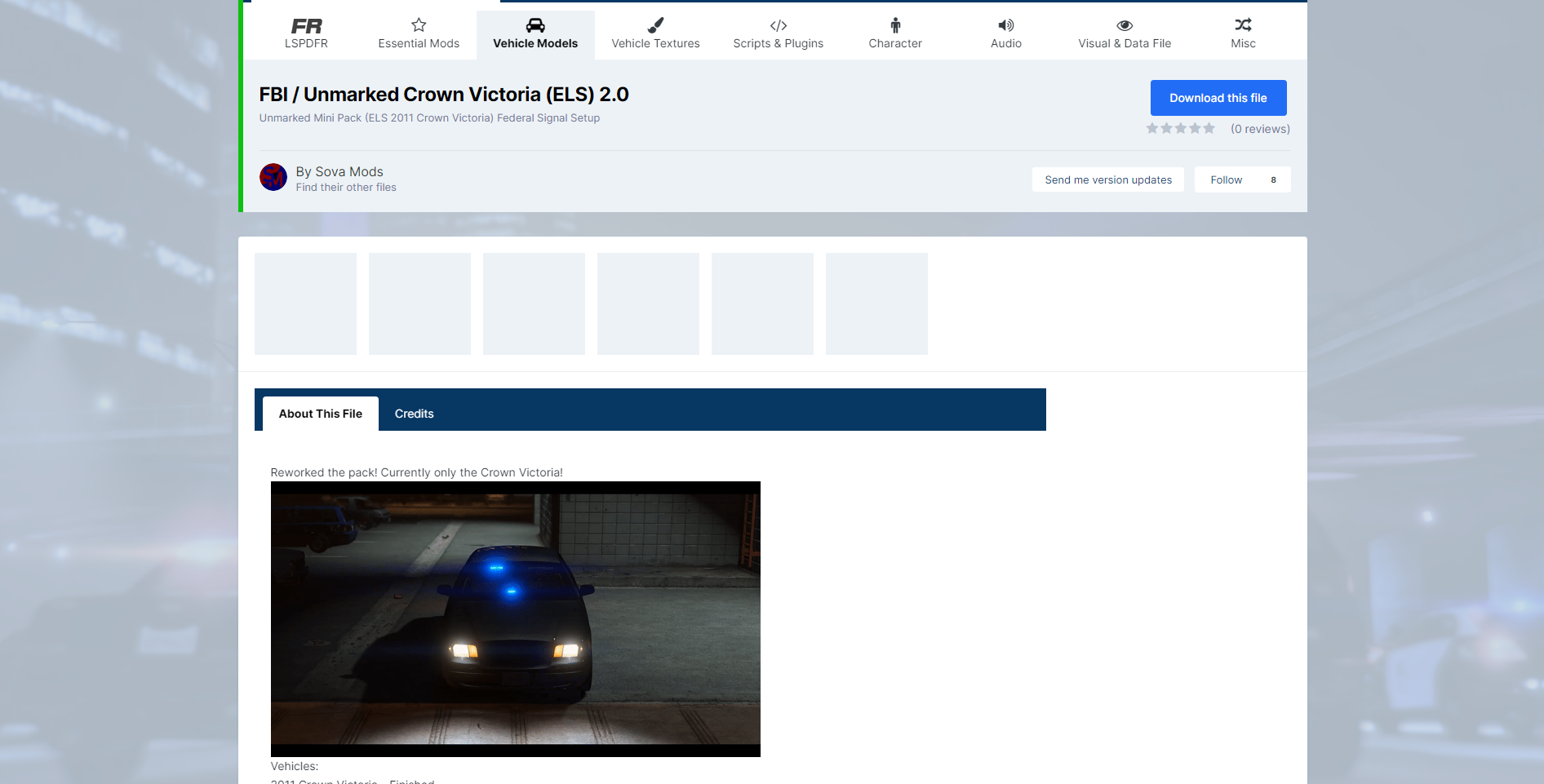The width and height of the screenshot is (1544, 784).
Task: Open the fifth screenshot thumbnail placeholder
Action: click(762, 303)
